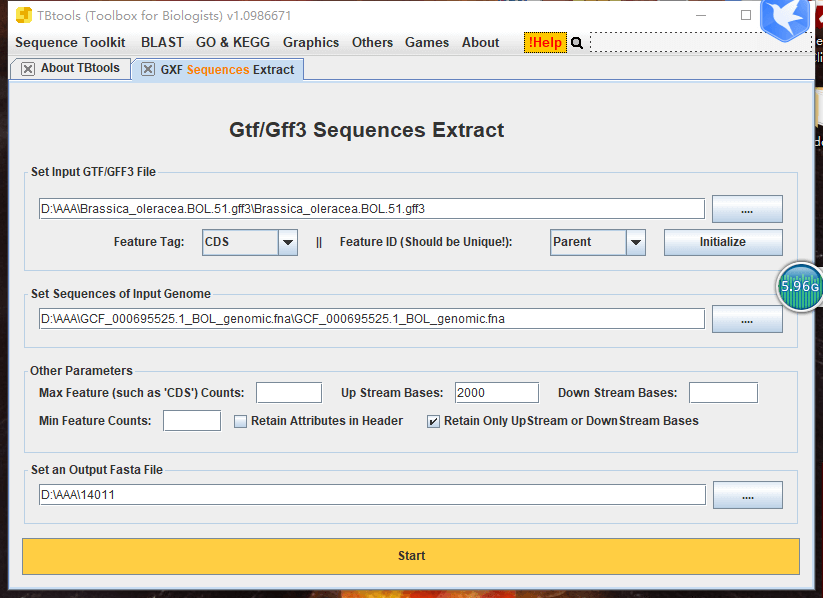This screenshot has width=823, height=598.
Task: Click the input genome file path field
Action: 372,319
